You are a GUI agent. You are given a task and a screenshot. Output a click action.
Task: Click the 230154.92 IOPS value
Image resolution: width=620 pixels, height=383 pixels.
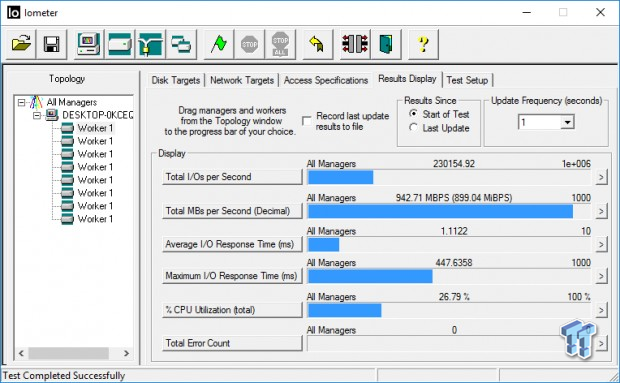[454, 164]
